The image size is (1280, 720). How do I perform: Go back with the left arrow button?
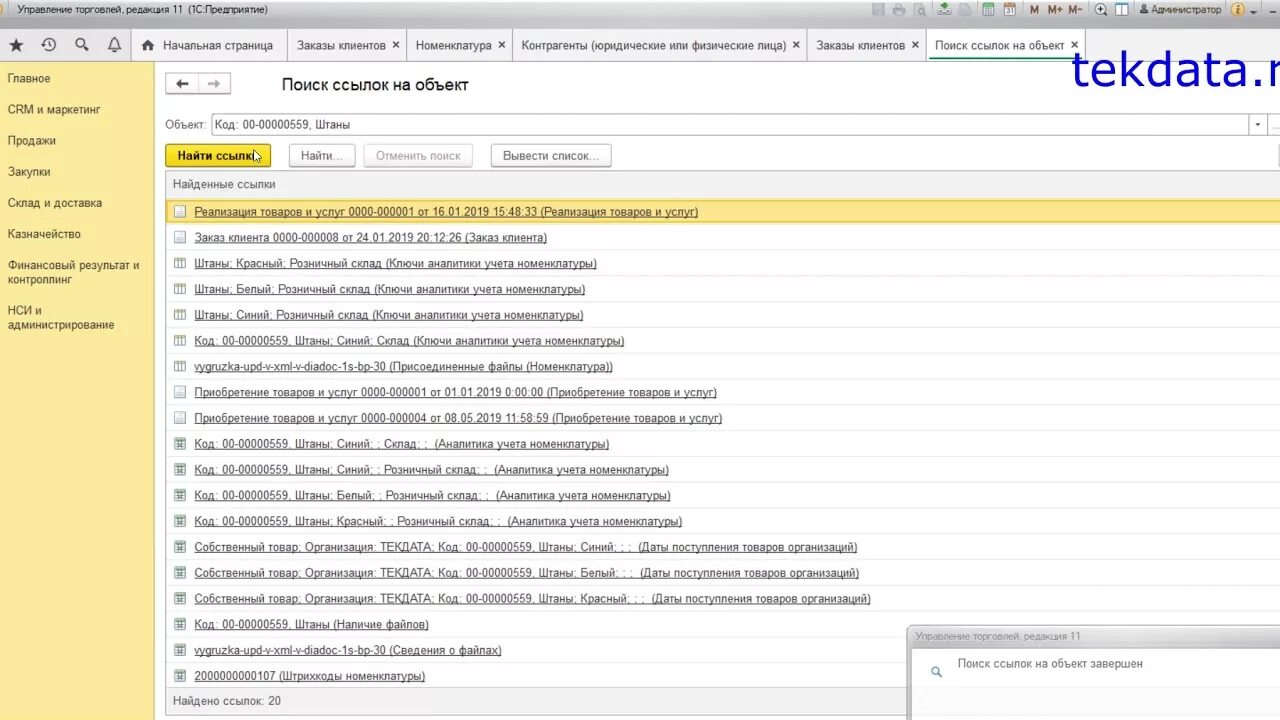click(x=182, y=84)
